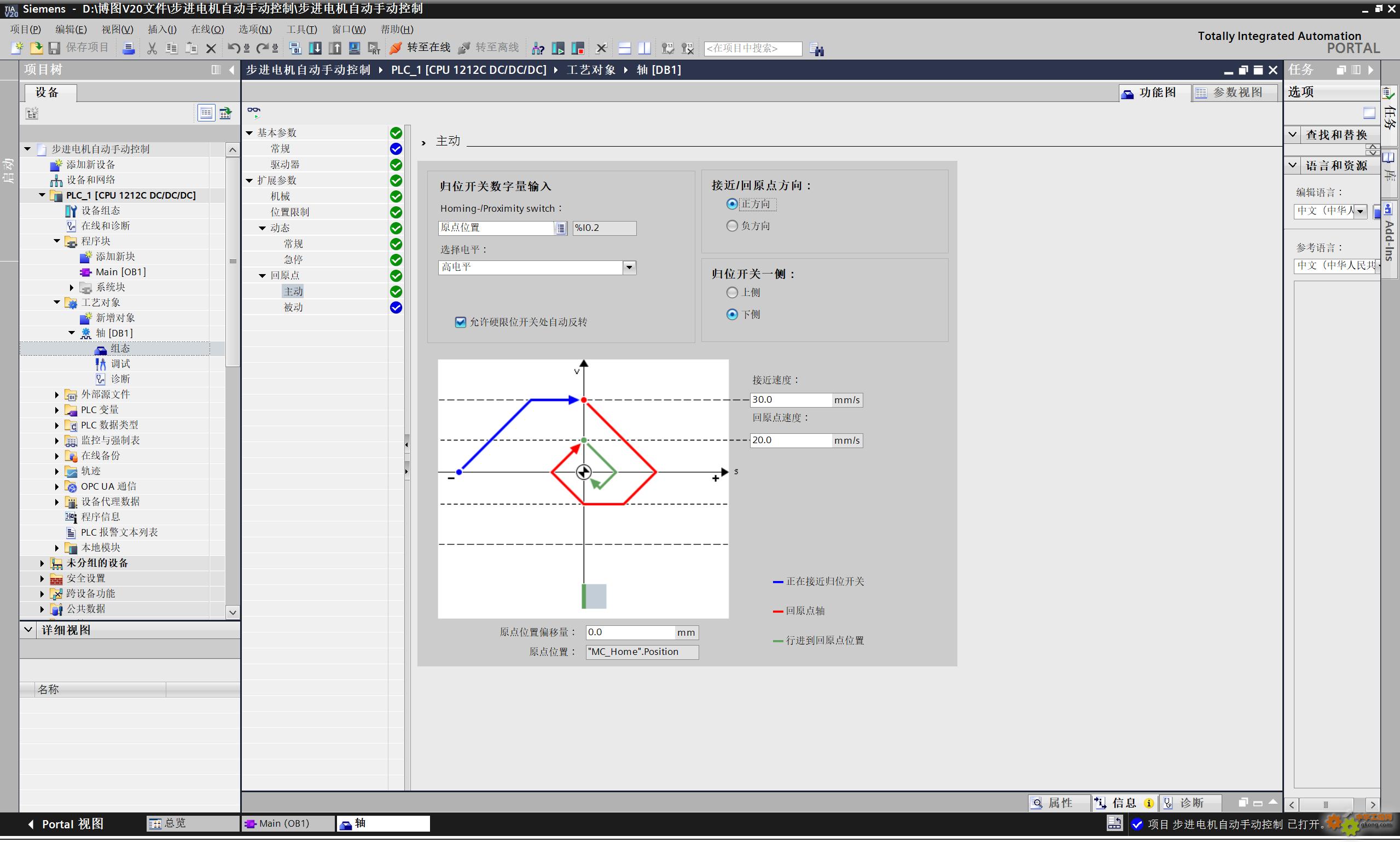Click the Compile toolbar icon
This screenshot has width=1400, height=842.
pyautogui.click(x=295, y=48)
